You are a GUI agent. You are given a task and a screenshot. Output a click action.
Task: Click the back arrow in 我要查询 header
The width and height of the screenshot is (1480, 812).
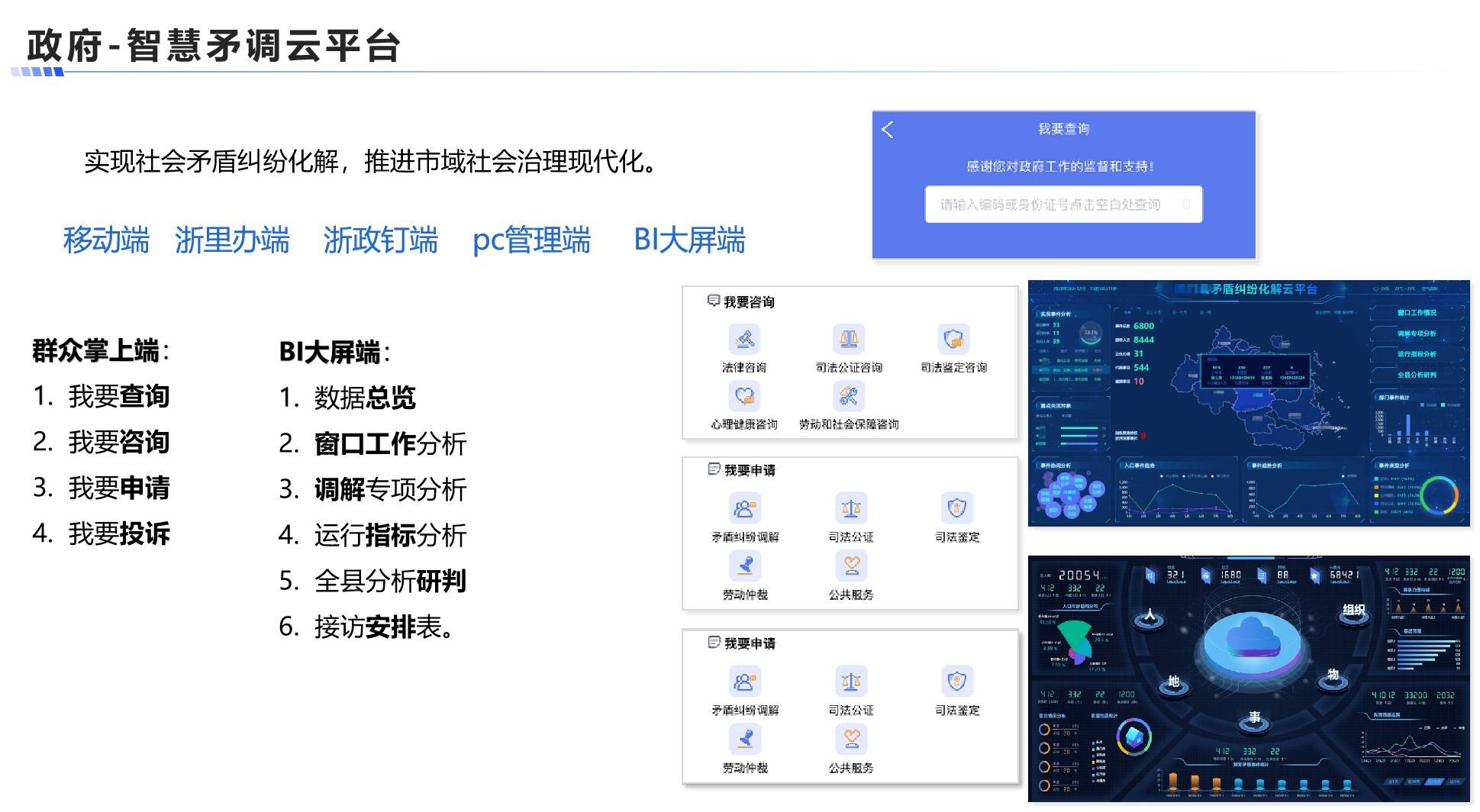coord(887,130)
